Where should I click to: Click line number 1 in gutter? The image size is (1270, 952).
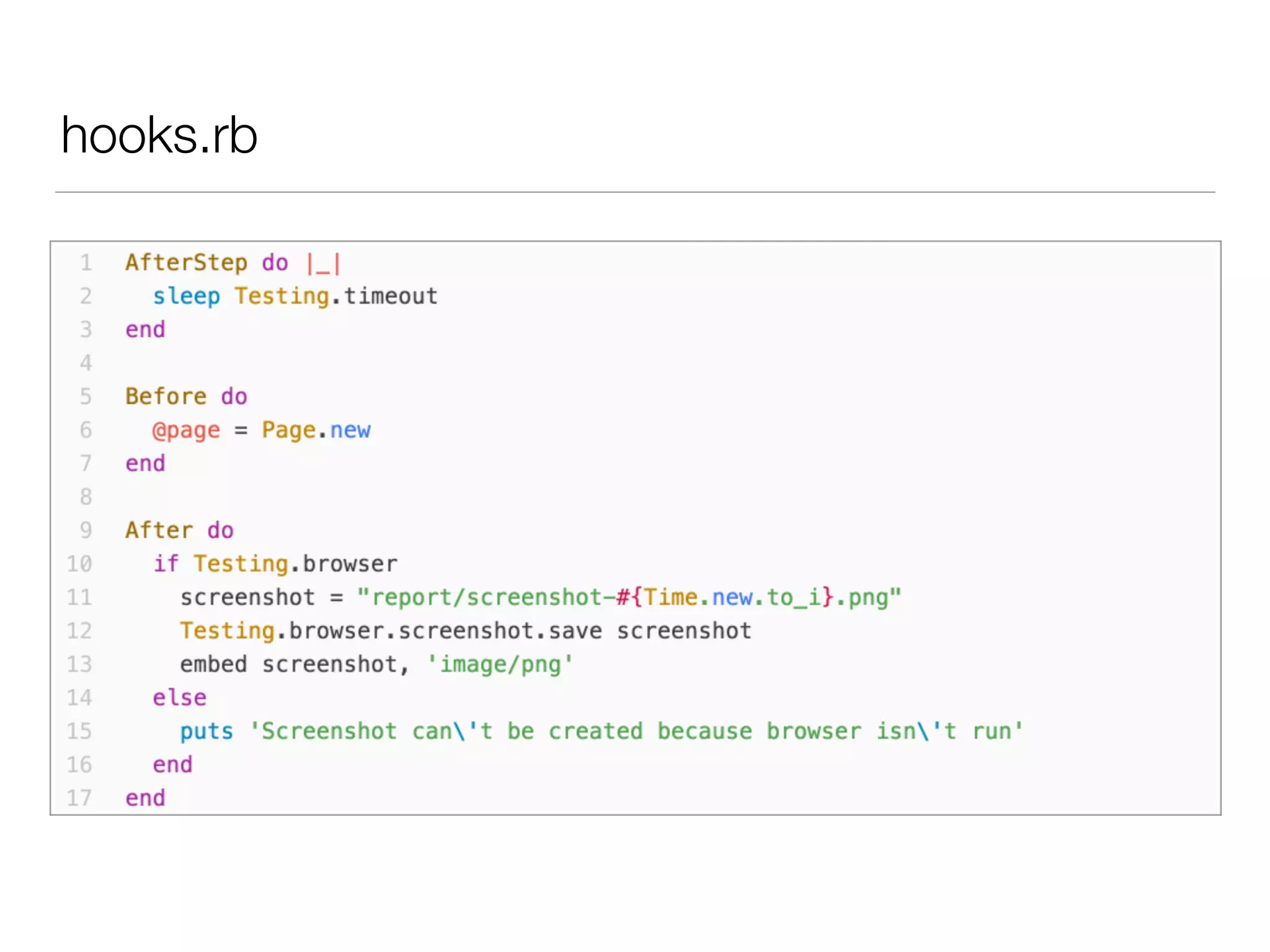coord(86,263)
